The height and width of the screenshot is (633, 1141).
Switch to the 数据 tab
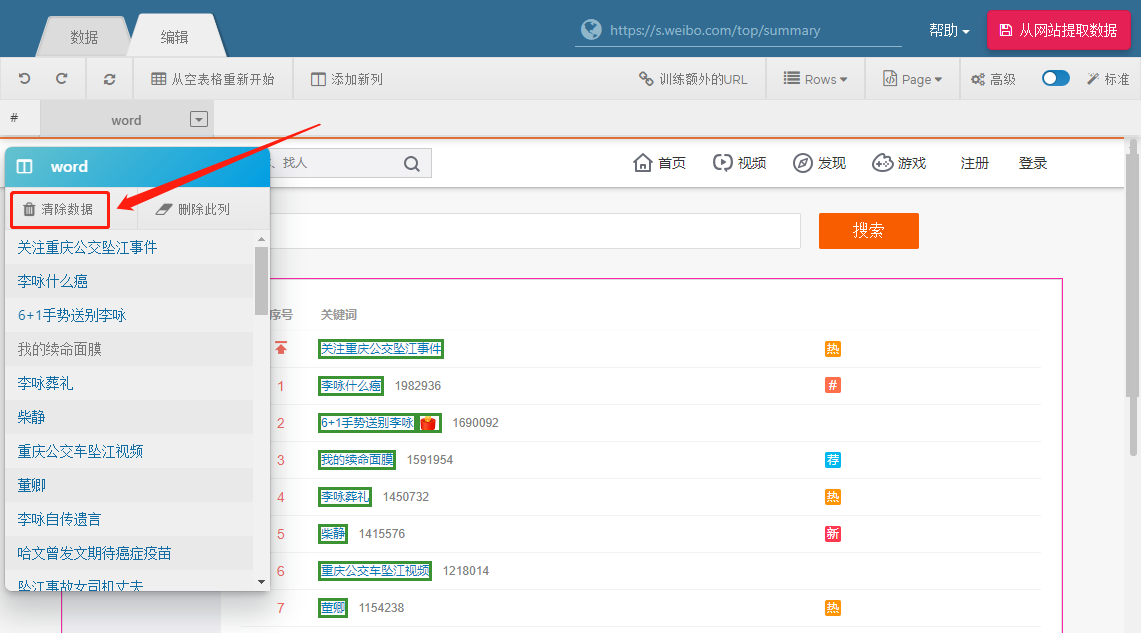pos(84,37)
